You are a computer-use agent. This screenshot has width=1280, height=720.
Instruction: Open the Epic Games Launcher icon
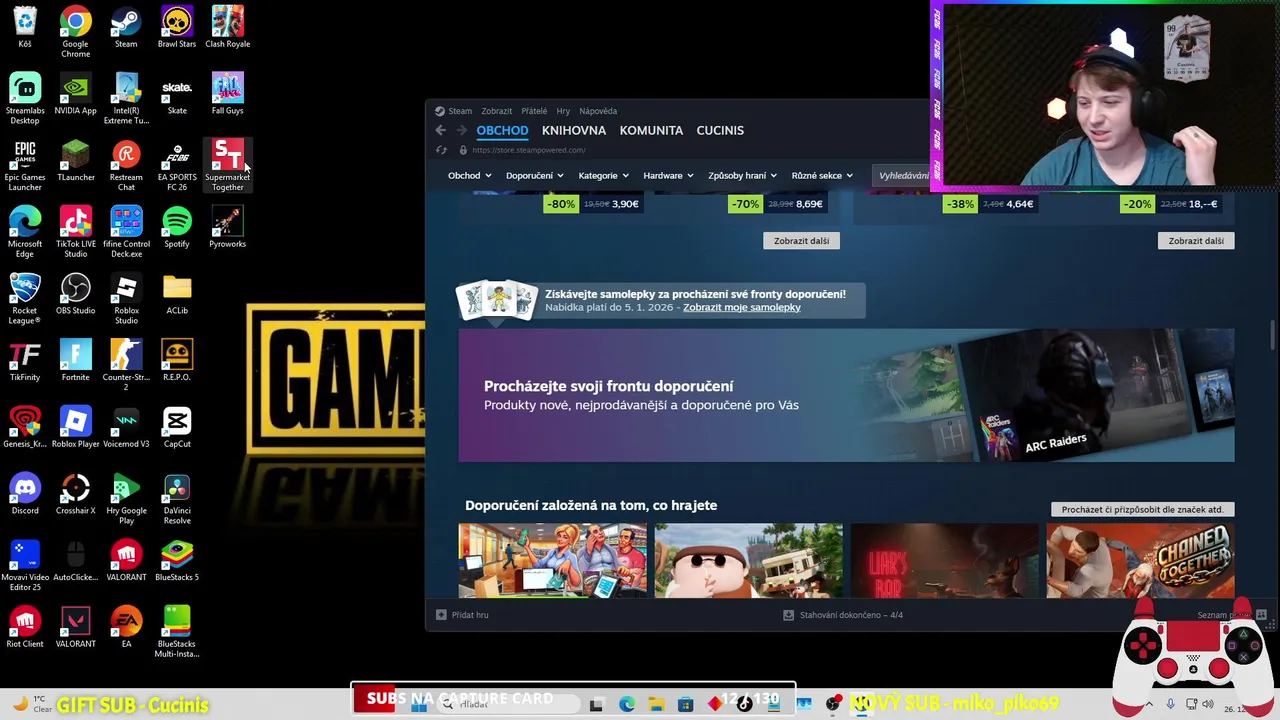(25, 165)
